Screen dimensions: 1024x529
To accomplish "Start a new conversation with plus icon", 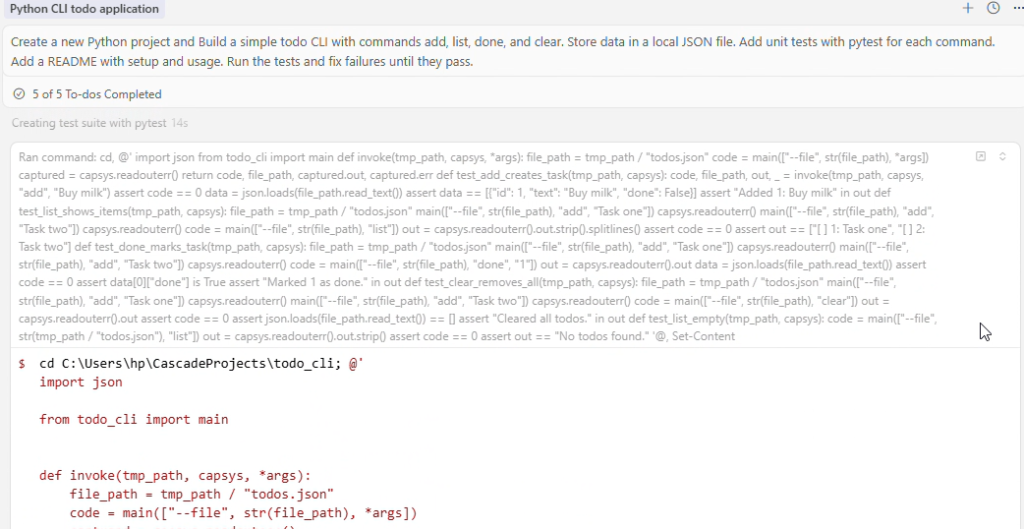I will [x=967, y=8].
